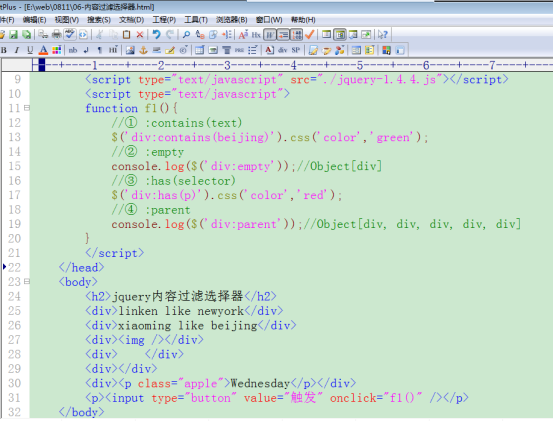The height and width of the screenshot is (421, 554).
Task: Click the view in browser icon
Action: pyautogui.click(x=83, y=34)
